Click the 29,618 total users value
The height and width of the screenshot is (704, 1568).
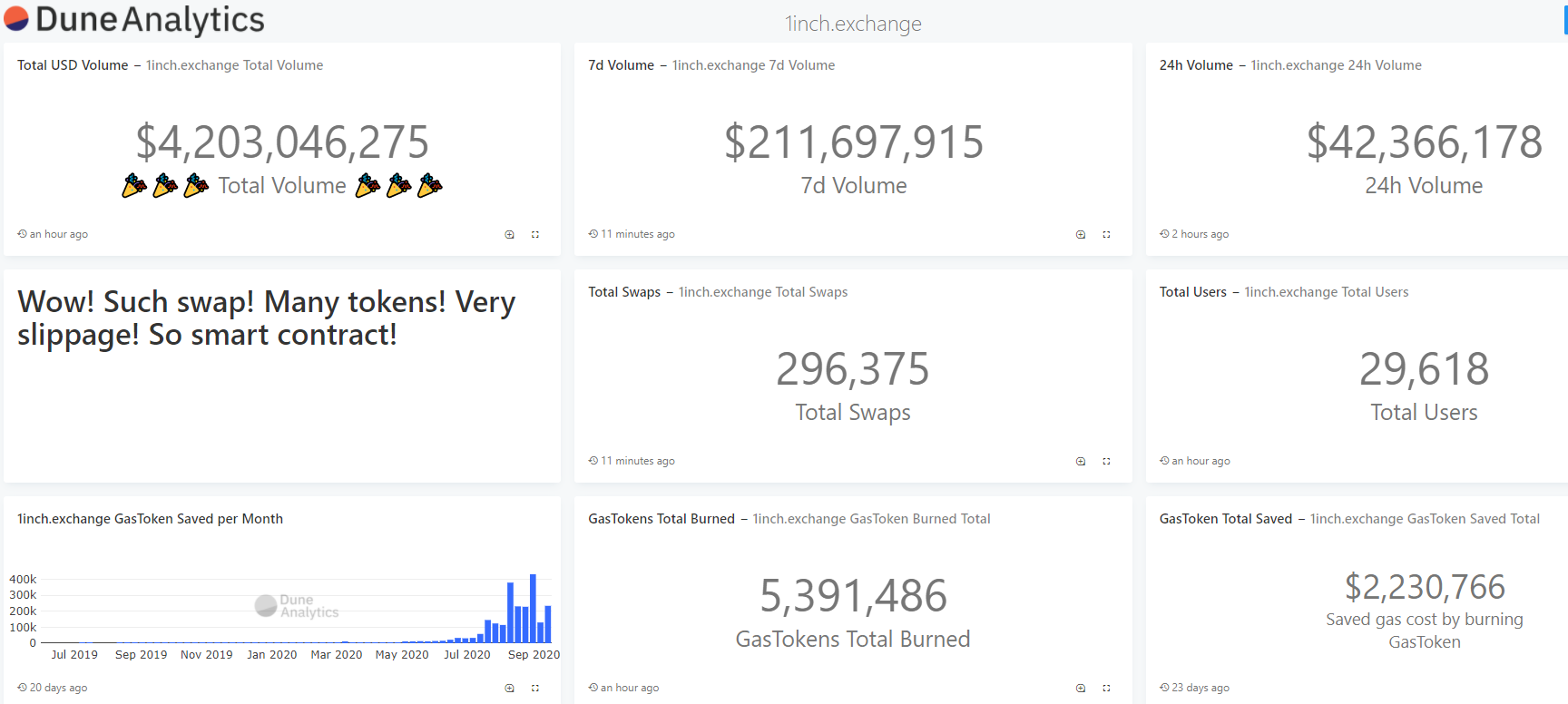pyautogui.click(x=1425, y=369)
